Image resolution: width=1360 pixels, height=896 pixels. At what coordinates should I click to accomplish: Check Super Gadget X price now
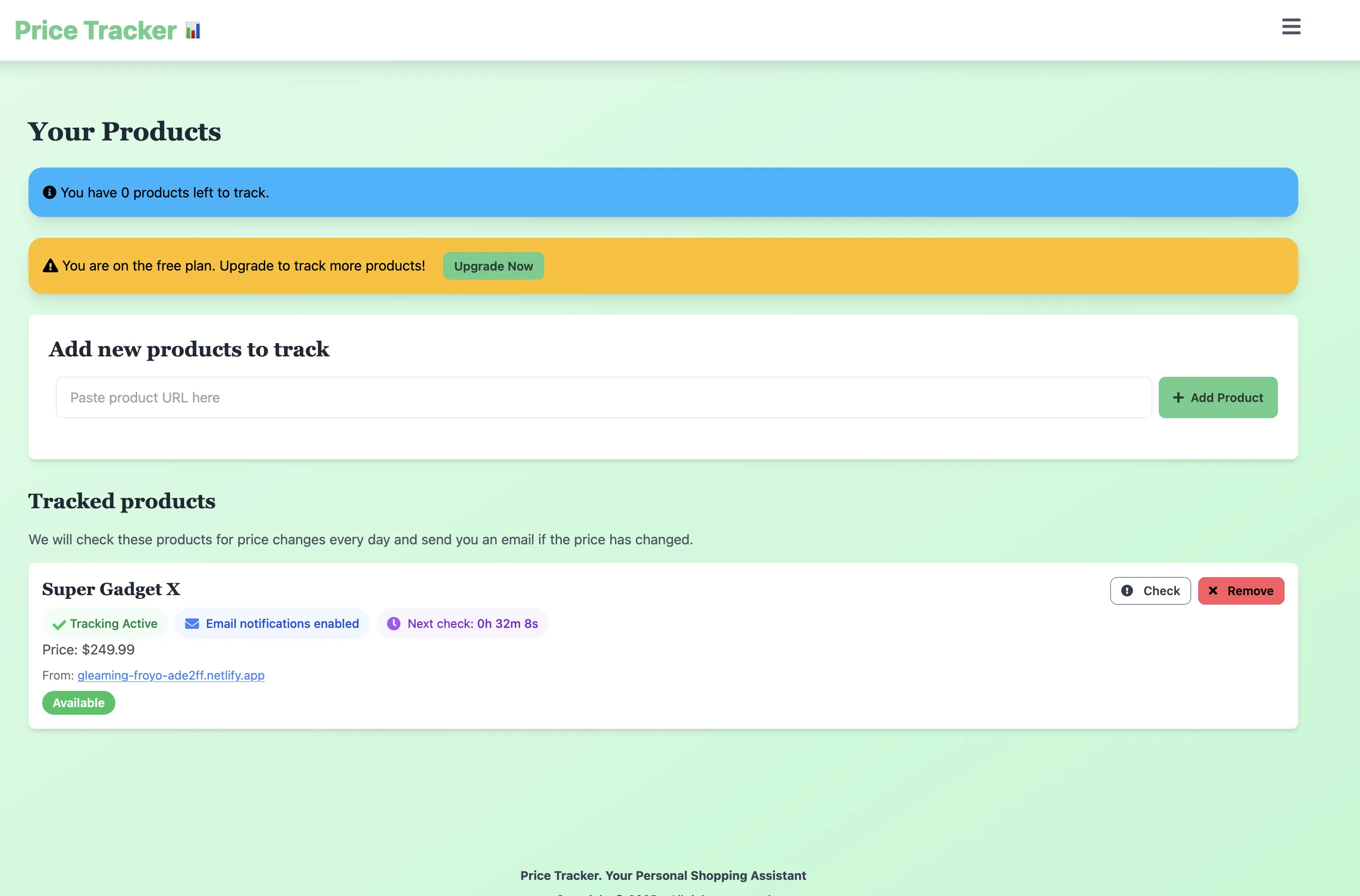coord(1150,591)
